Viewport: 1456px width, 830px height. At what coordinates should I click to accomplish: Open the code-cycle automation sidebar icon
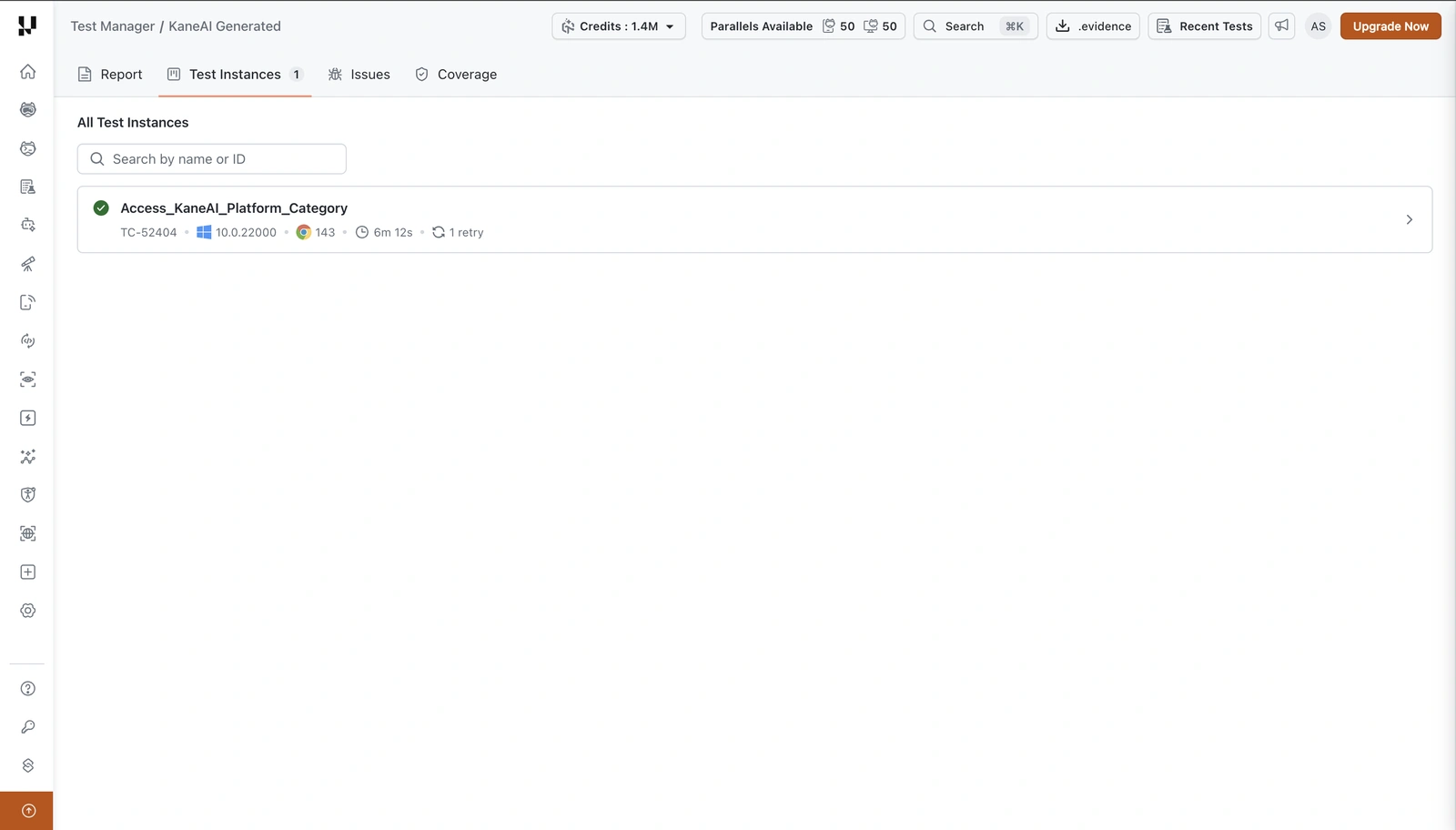[28, 340]
